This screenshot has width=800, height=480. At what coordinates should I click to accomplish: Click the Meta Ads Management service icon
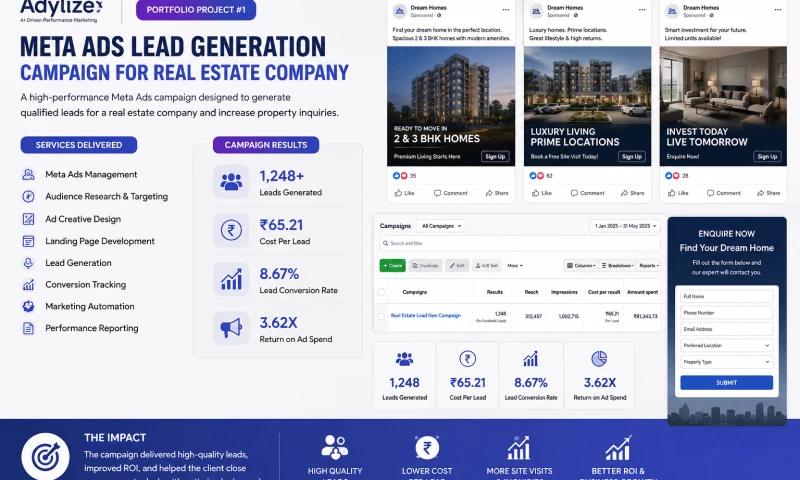(29, 174)
